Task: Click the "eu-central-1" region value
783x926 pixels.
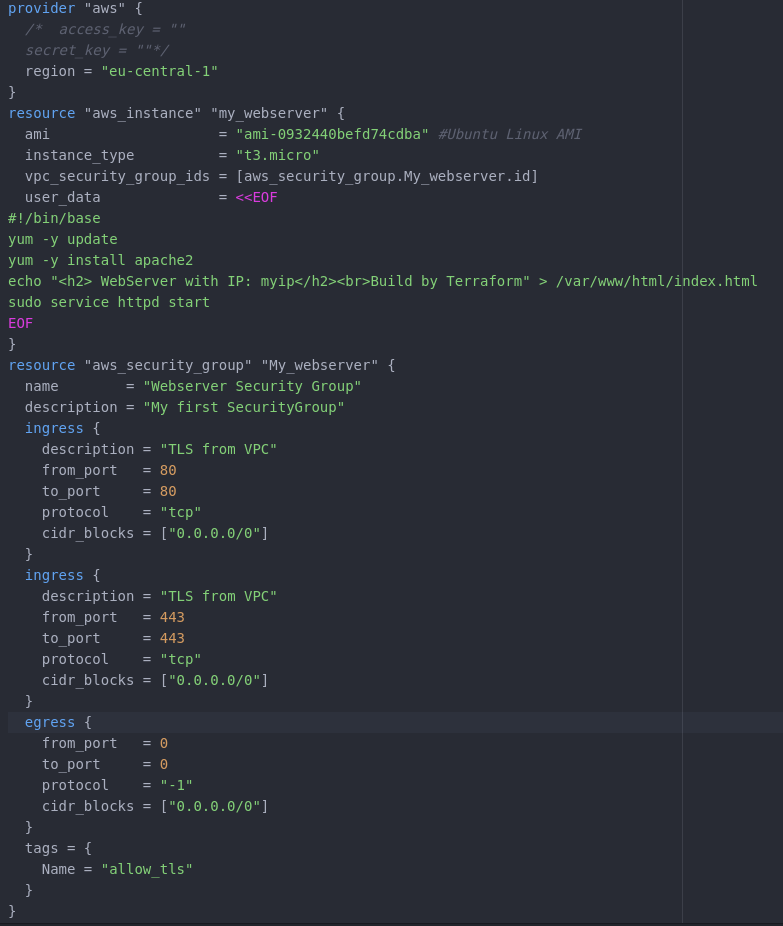Action: point(159,71)
